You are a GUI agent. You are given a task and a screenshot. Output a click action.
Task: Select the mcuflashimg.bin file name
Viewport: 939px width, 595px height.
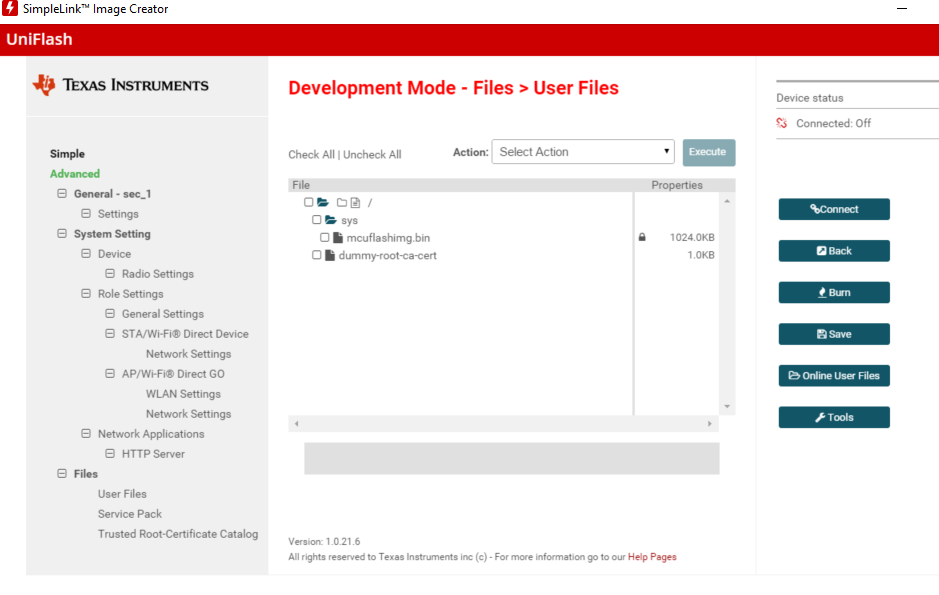(388, 238)
